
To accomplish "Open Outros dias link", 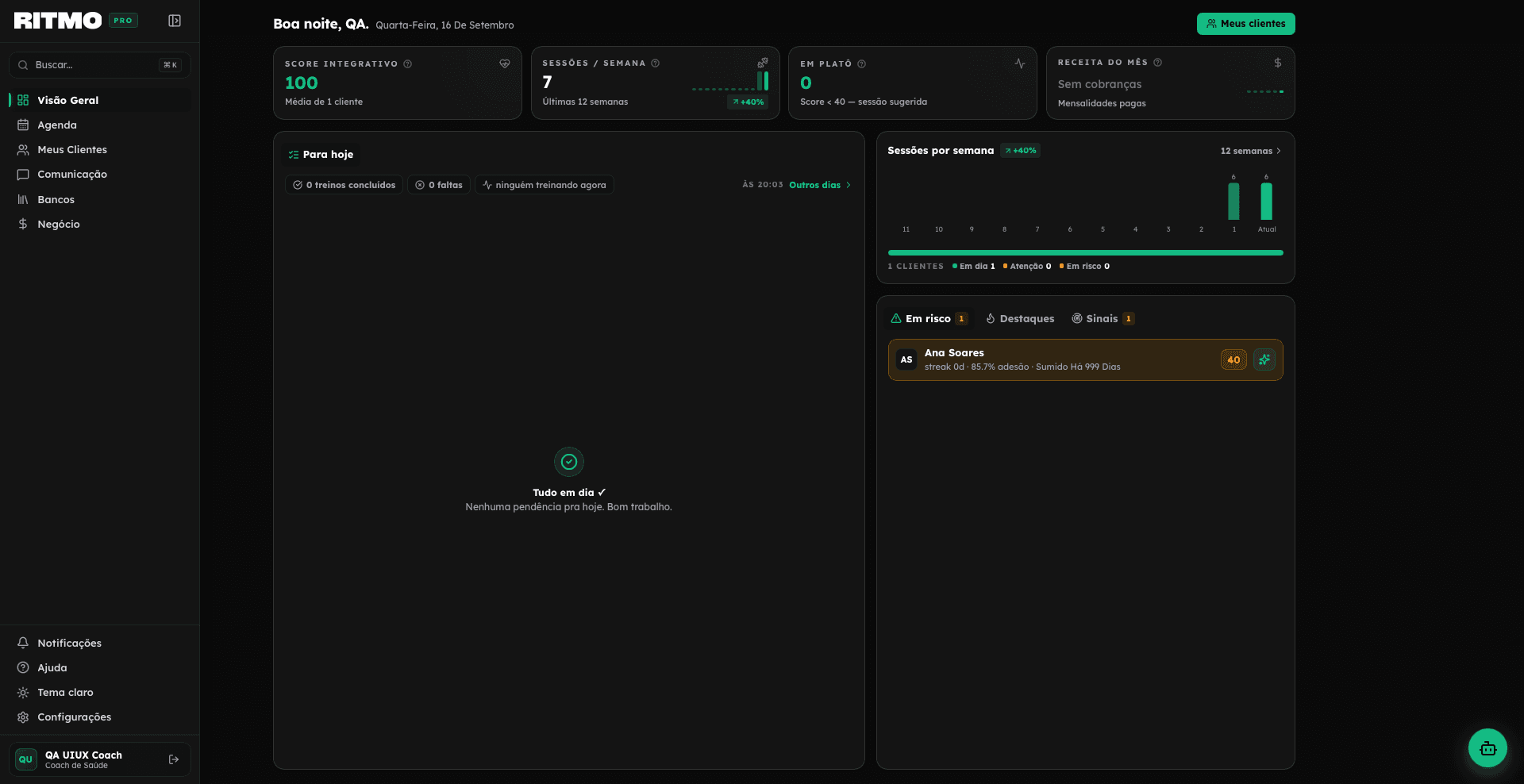I will (x=820, y=185).
